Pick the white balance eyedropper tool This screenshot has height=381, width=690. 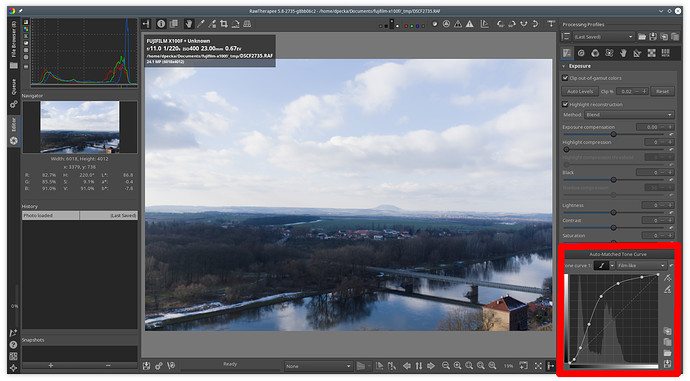click(201, 24)
